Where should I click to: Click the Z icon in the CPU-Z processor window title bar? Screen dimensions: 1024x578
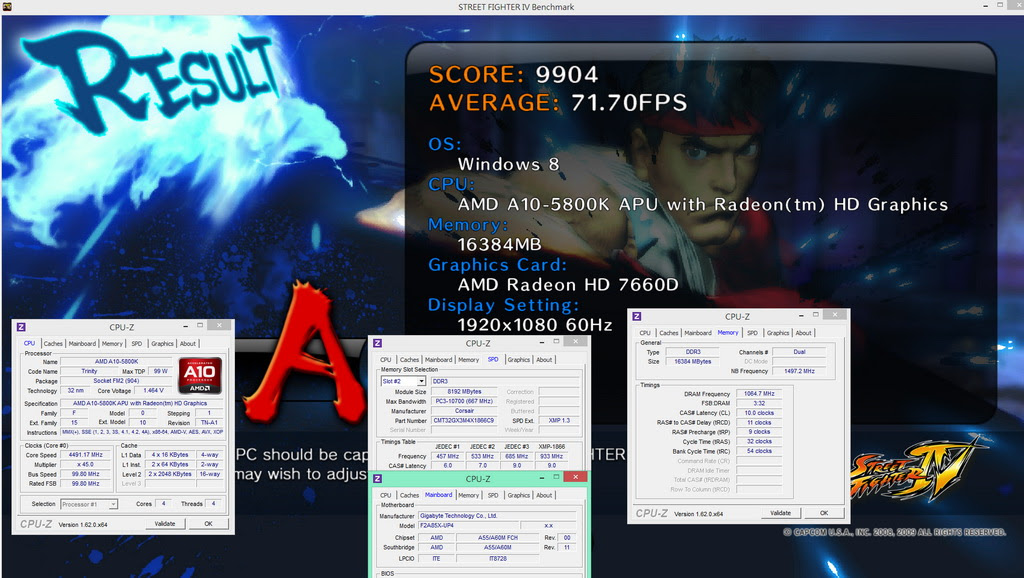point(21,327)
